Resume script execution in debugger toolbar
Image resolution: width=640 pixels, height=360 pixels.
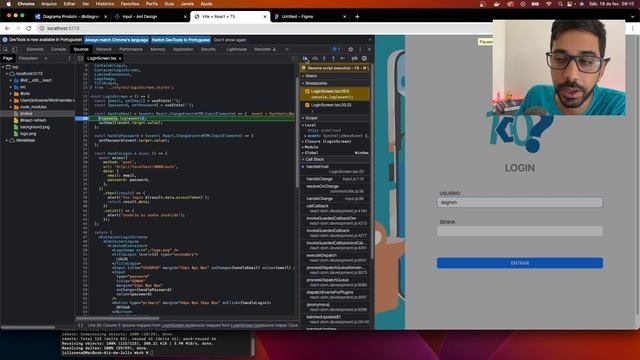click(305, 59)
